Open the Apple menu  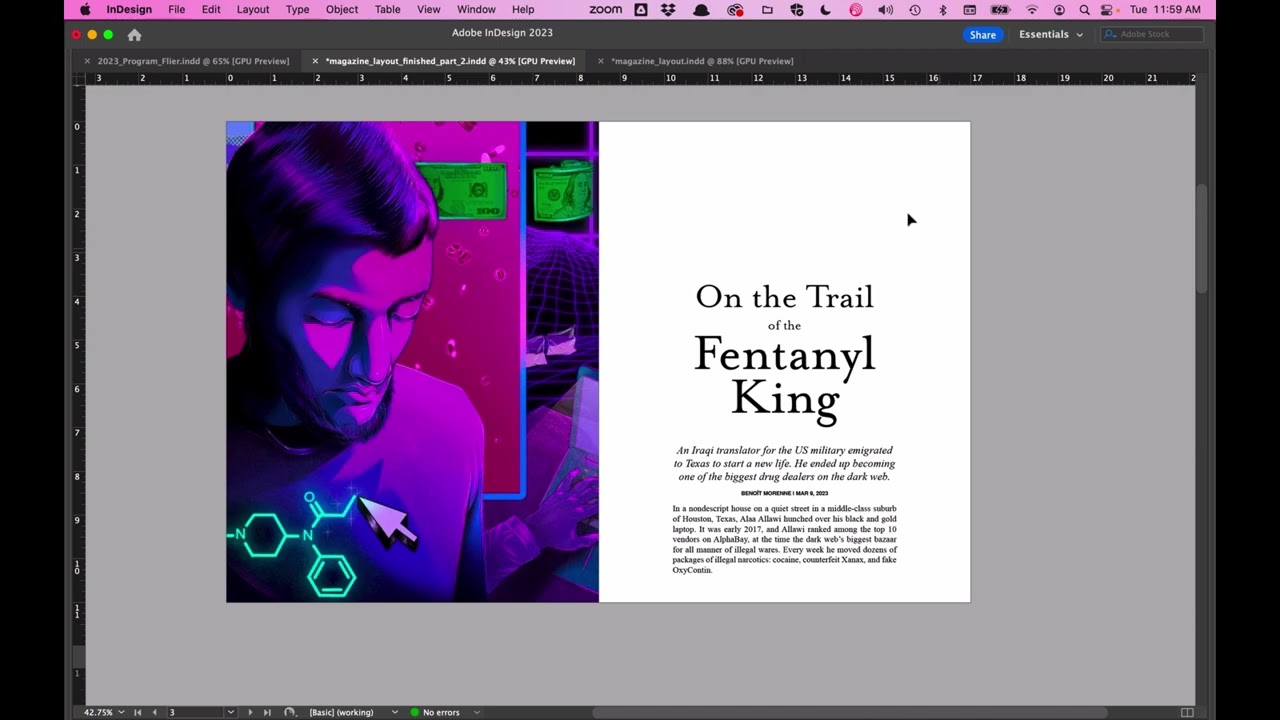85,10
